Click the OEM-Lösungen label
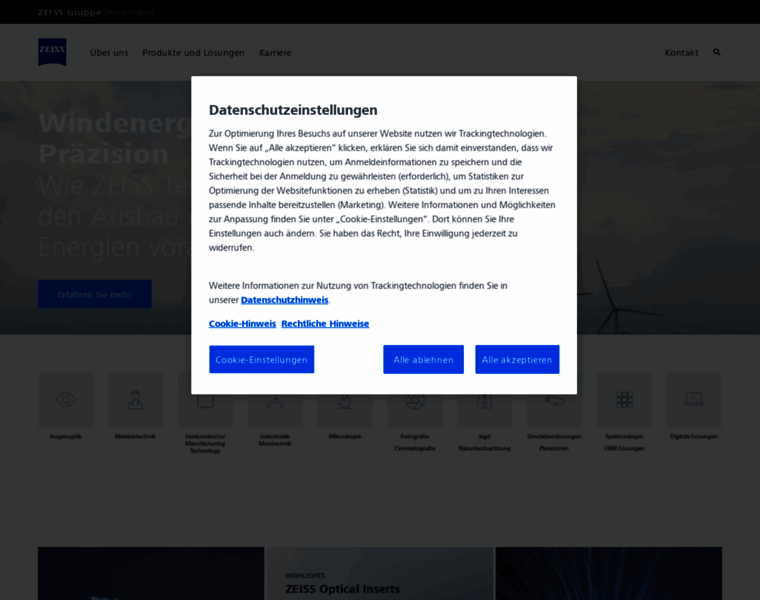 point(624,448)
